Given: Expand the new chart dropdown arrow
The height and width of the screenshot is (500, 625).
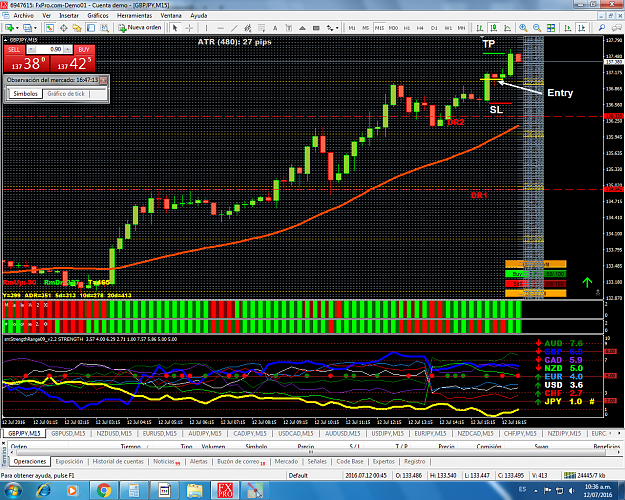Looking at the screenshot, I should (17, 28).
